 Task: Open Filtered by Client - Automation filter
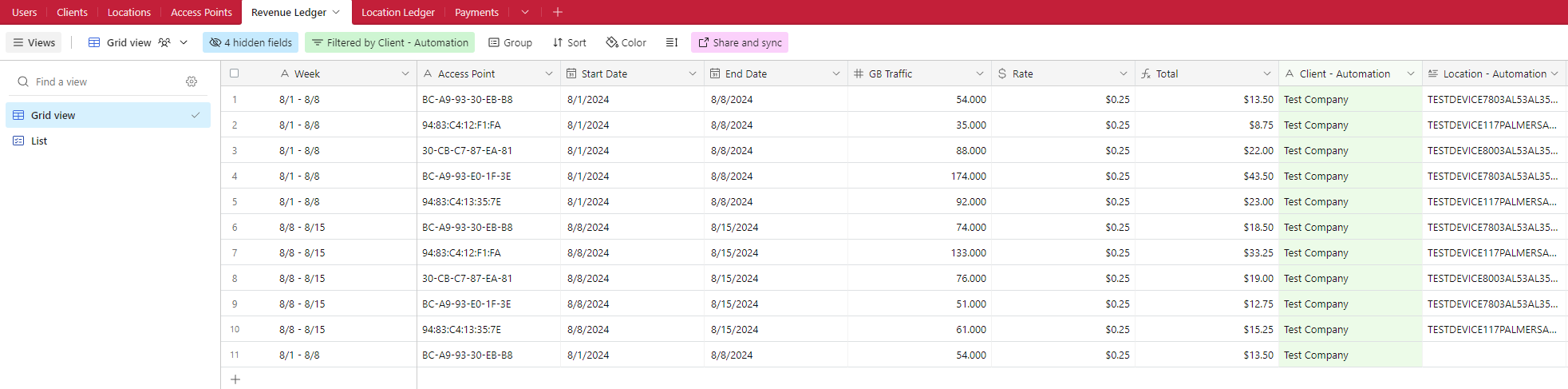click(389, 42)
